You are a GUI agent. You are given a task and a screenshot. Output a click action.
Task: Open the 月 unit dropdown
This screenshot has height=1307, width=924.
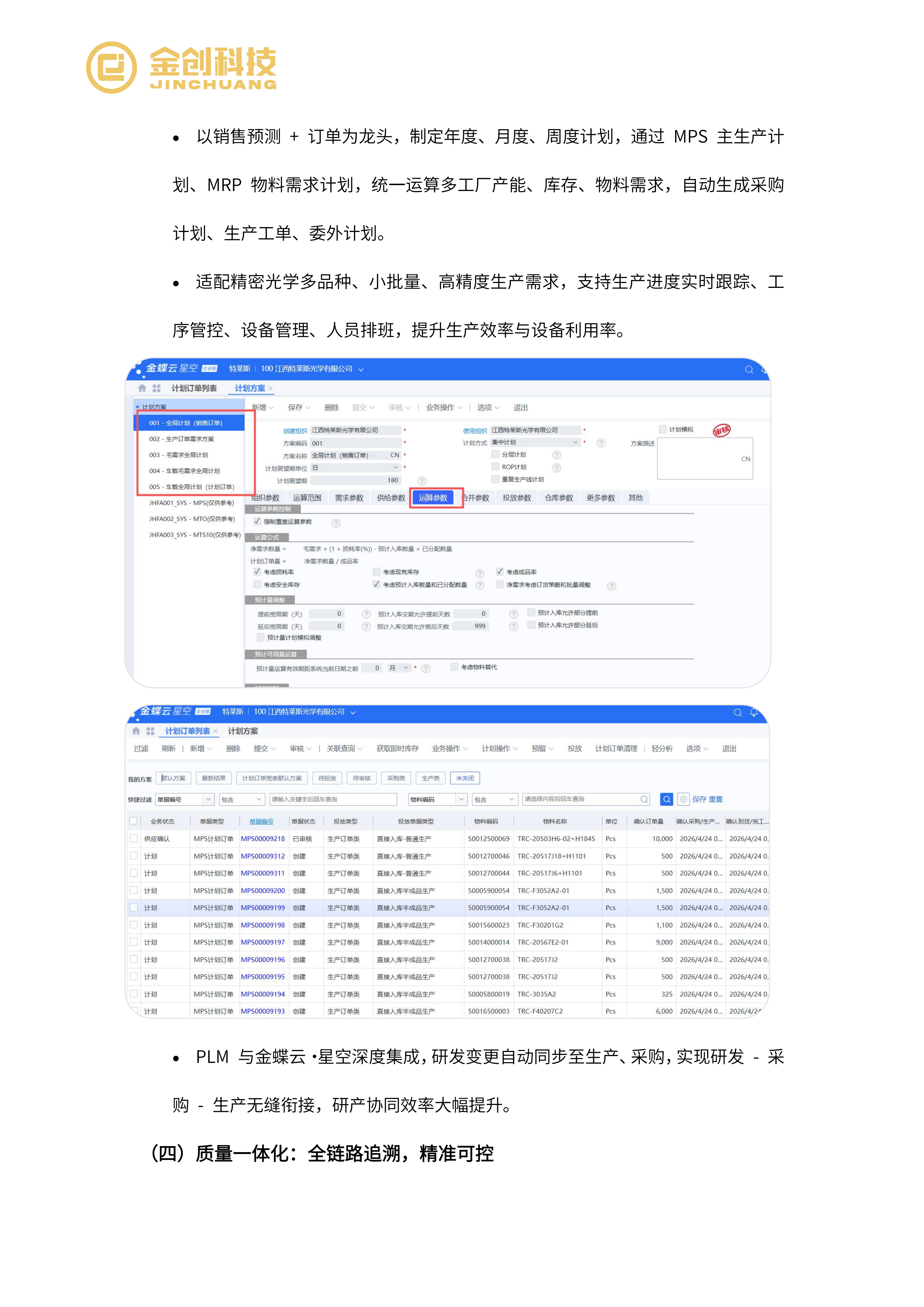(x=399, y=668)
